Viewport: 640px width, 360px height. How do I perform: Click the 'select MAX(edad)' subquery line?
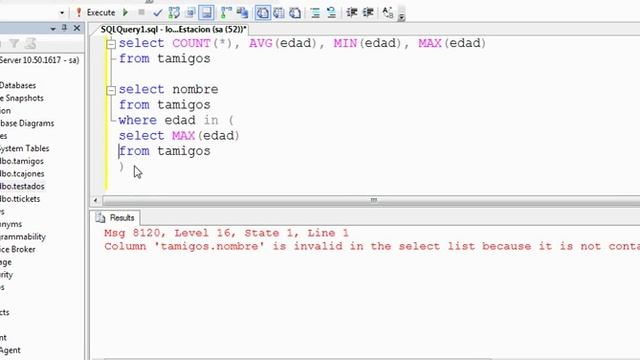pyautogui.click(x=179, y=136)
